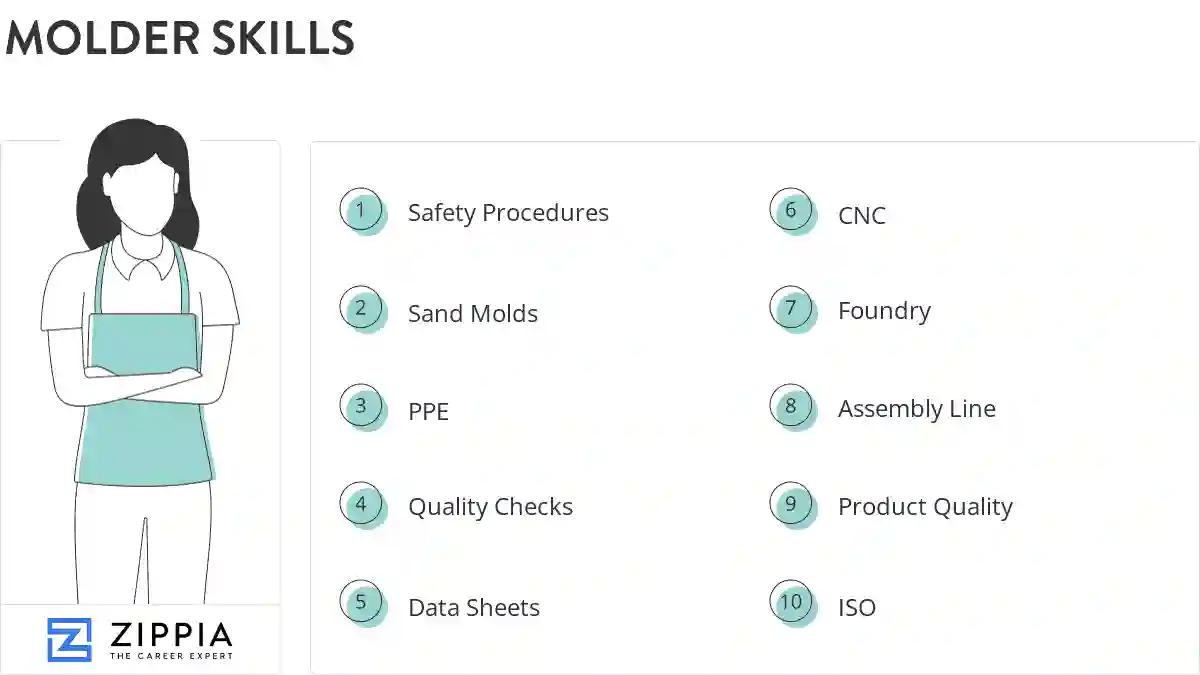Click the CNC skill label

pos(862,216)
